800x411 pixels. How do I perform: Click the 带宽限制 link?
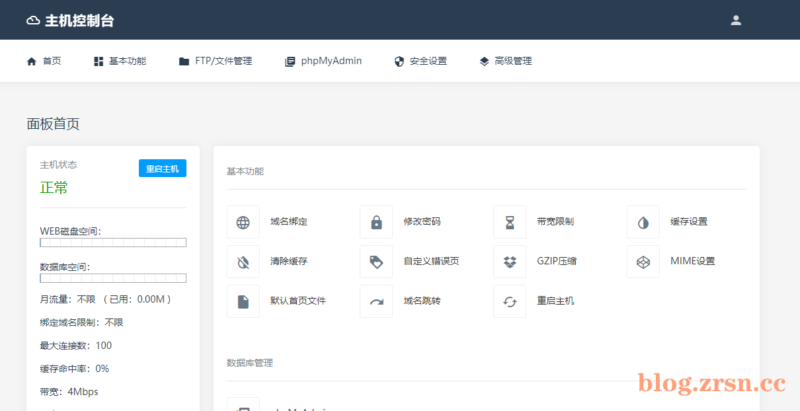click(x=556, y=222)
